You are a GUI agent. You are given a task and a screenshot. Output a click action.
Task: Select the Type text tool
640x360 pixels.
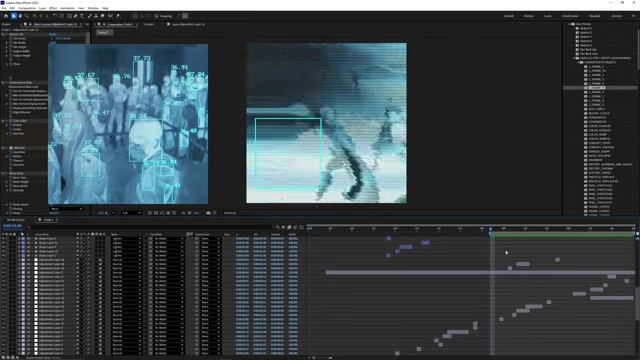coord(82,16)
